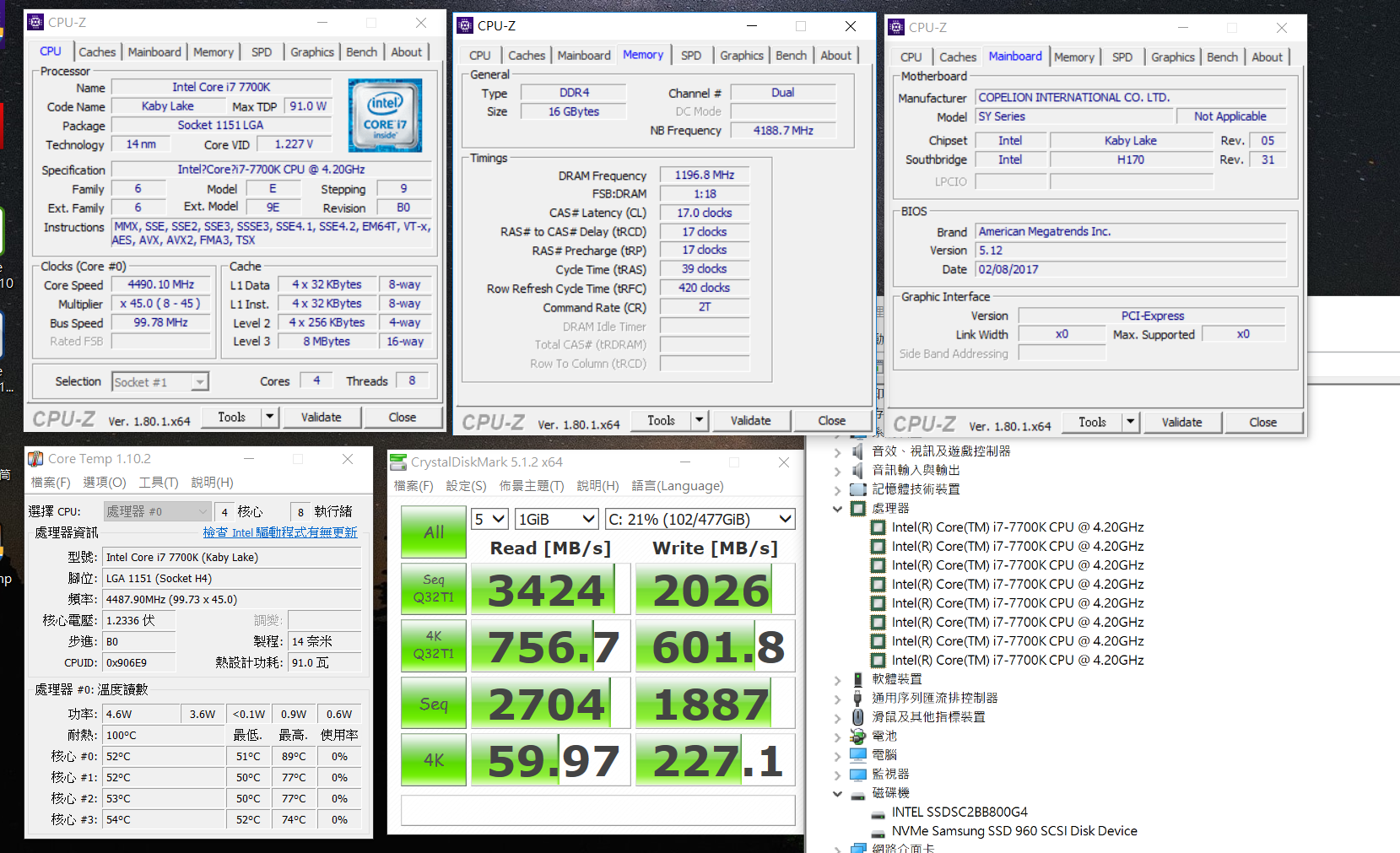1400x853 pixels.
Task: Click the 磁碟機 drive category icon
Action: click(x=858, y=794)
